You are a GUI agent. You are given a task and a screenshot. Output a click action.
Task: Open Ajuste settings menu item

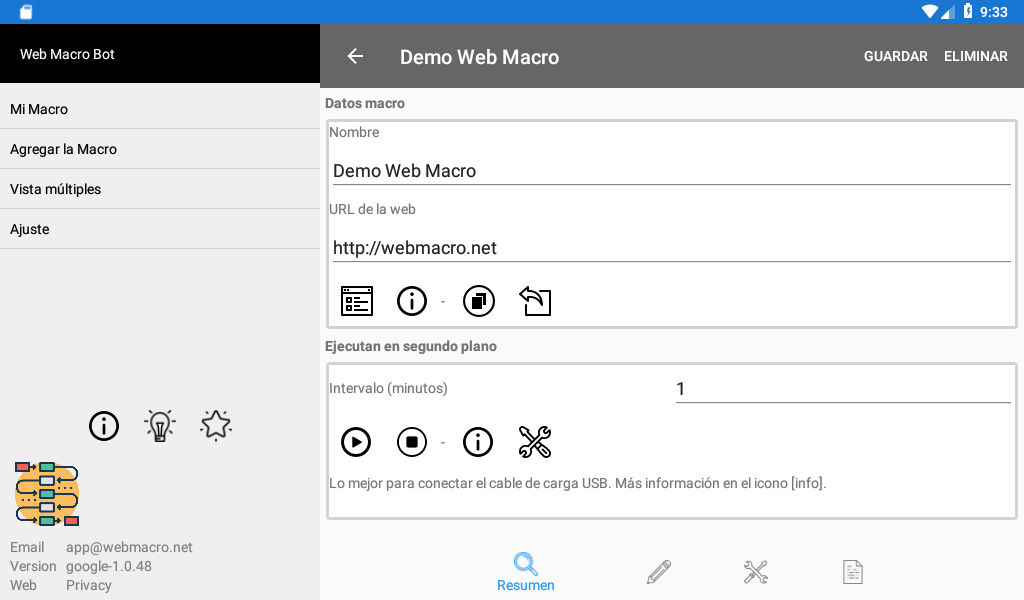160,229
